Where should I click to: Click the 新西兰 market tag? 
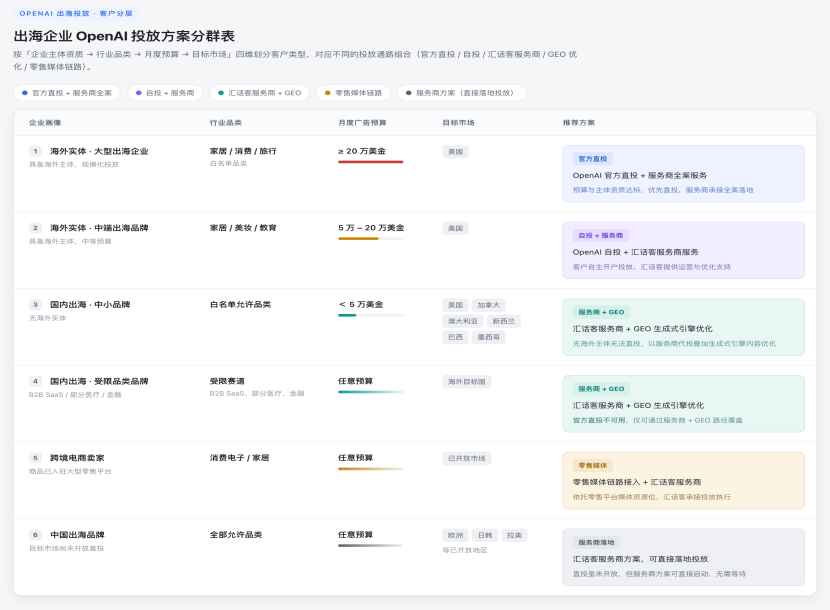pos(503,321)
